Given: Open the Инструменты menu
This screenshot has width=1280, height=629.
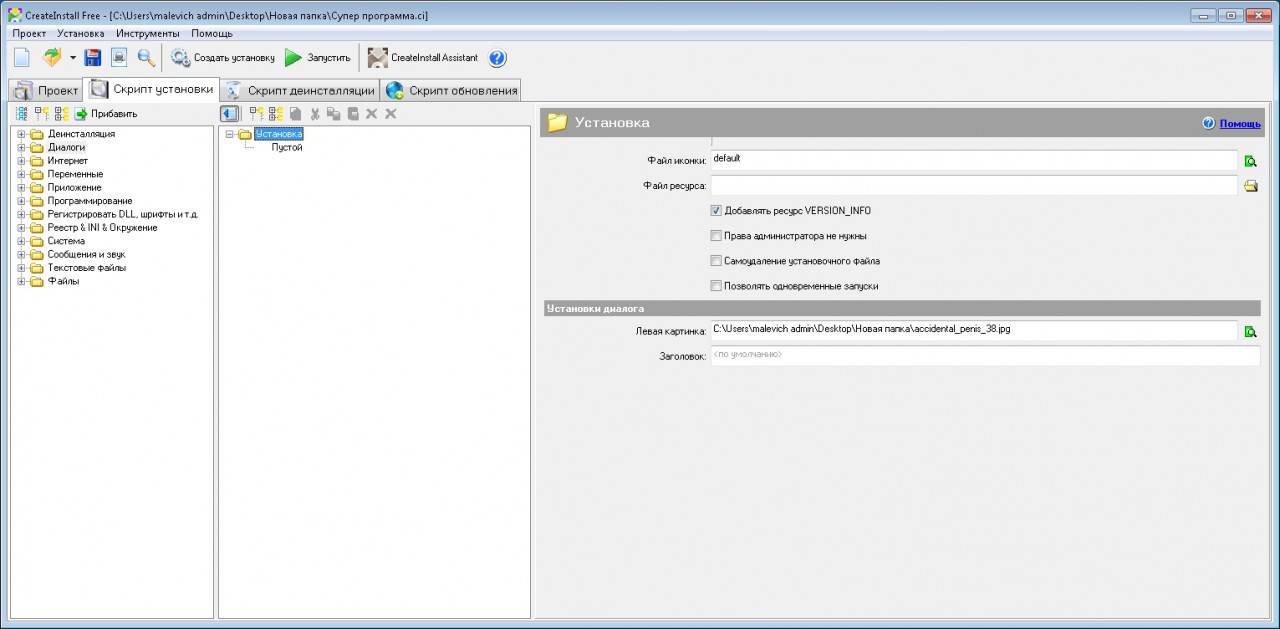Looking at the screenshot, I should 147,33.
